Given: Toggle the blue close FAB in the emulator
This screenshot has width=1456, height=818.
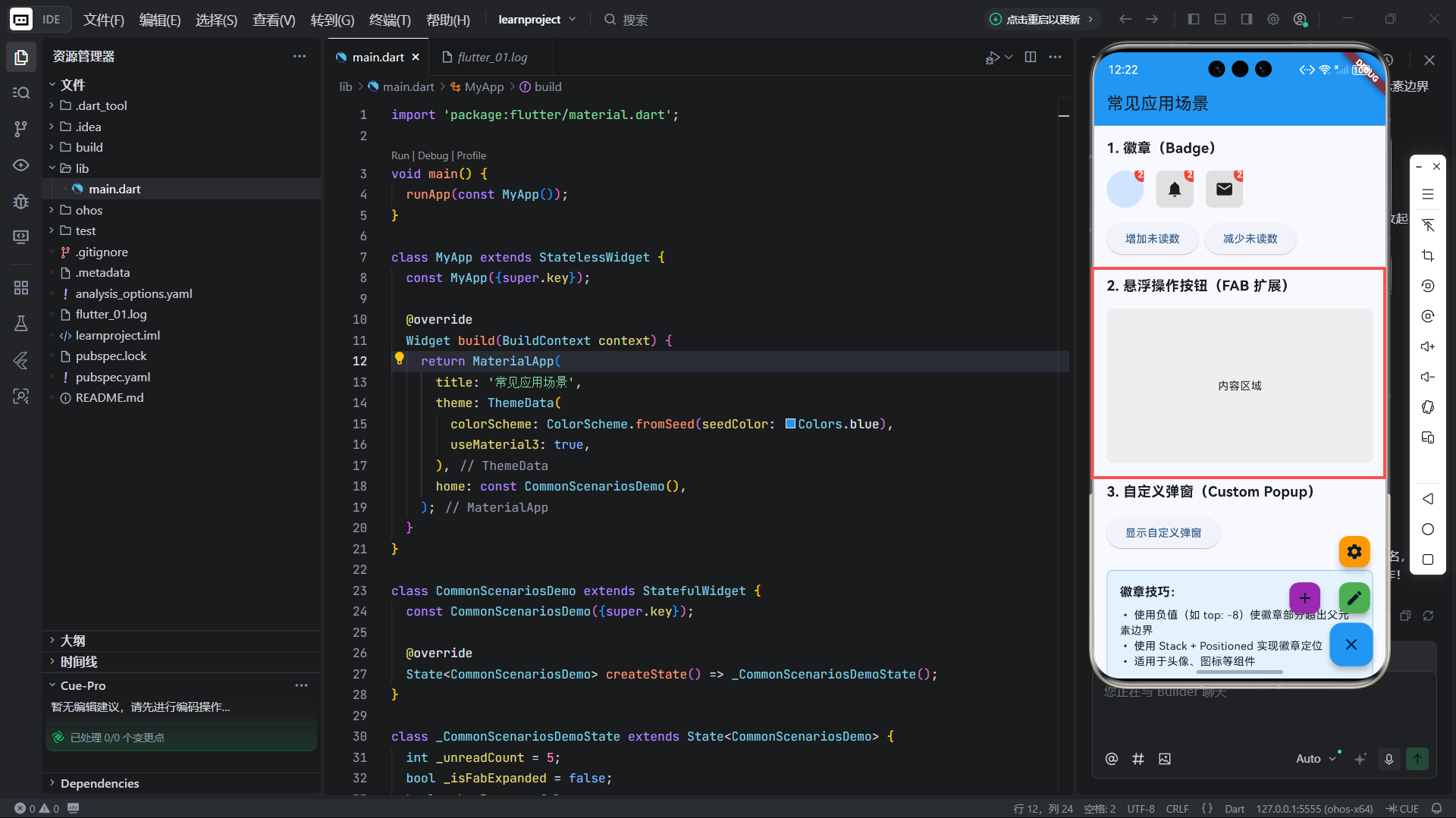Looking at the screenshot, I should pyautogui.click(x=1351, y=644).
